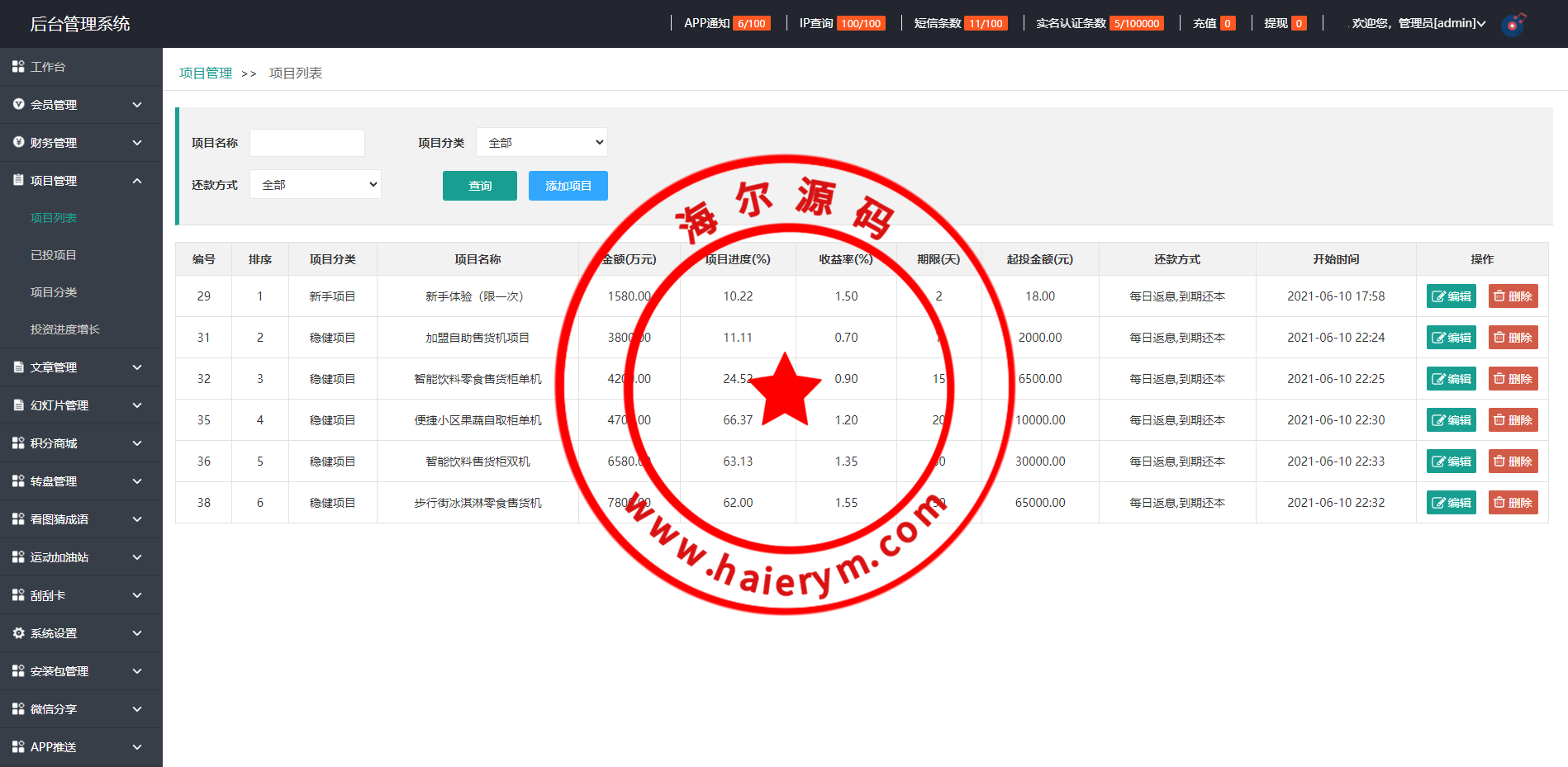The height and width of the screenshot is (767, 1568).
Task: Expand the 积分商城 sidebar menu
Action: pyautogui.click(x=137, y=443)
